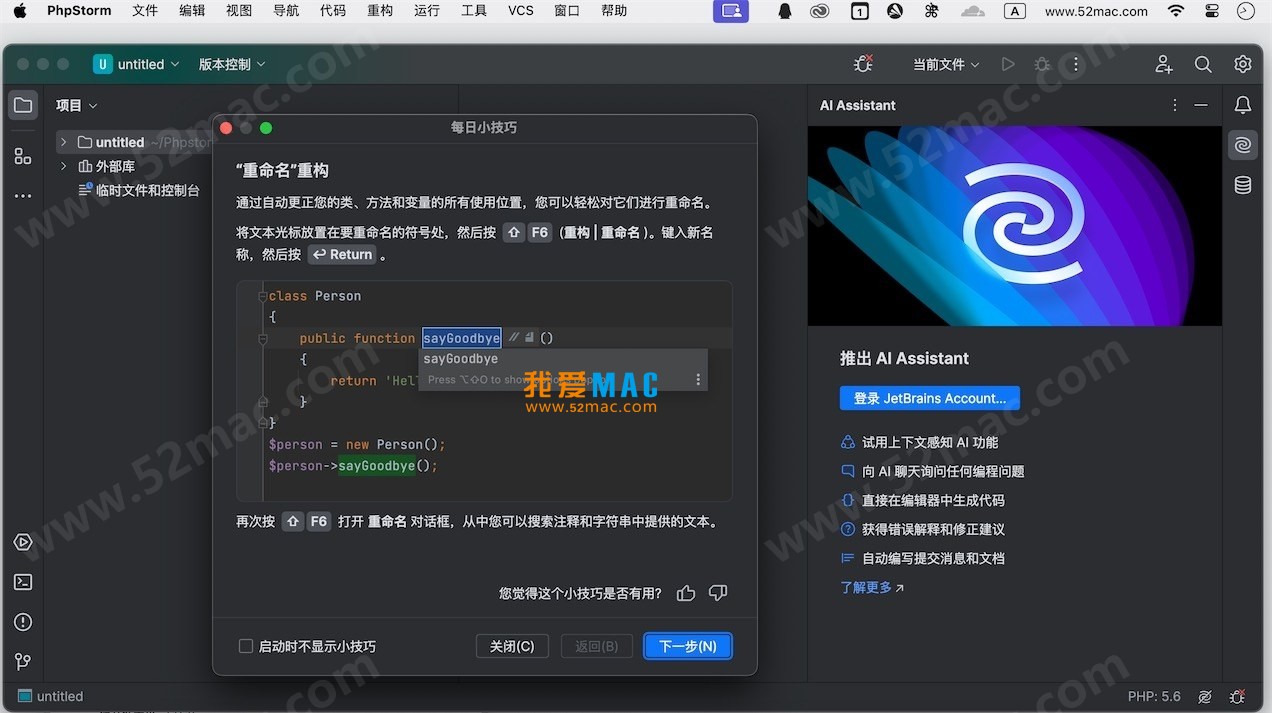The image size is (1272, 713).
Task: Open Code With Me add-user icon
Action: tap(1164, 64)
